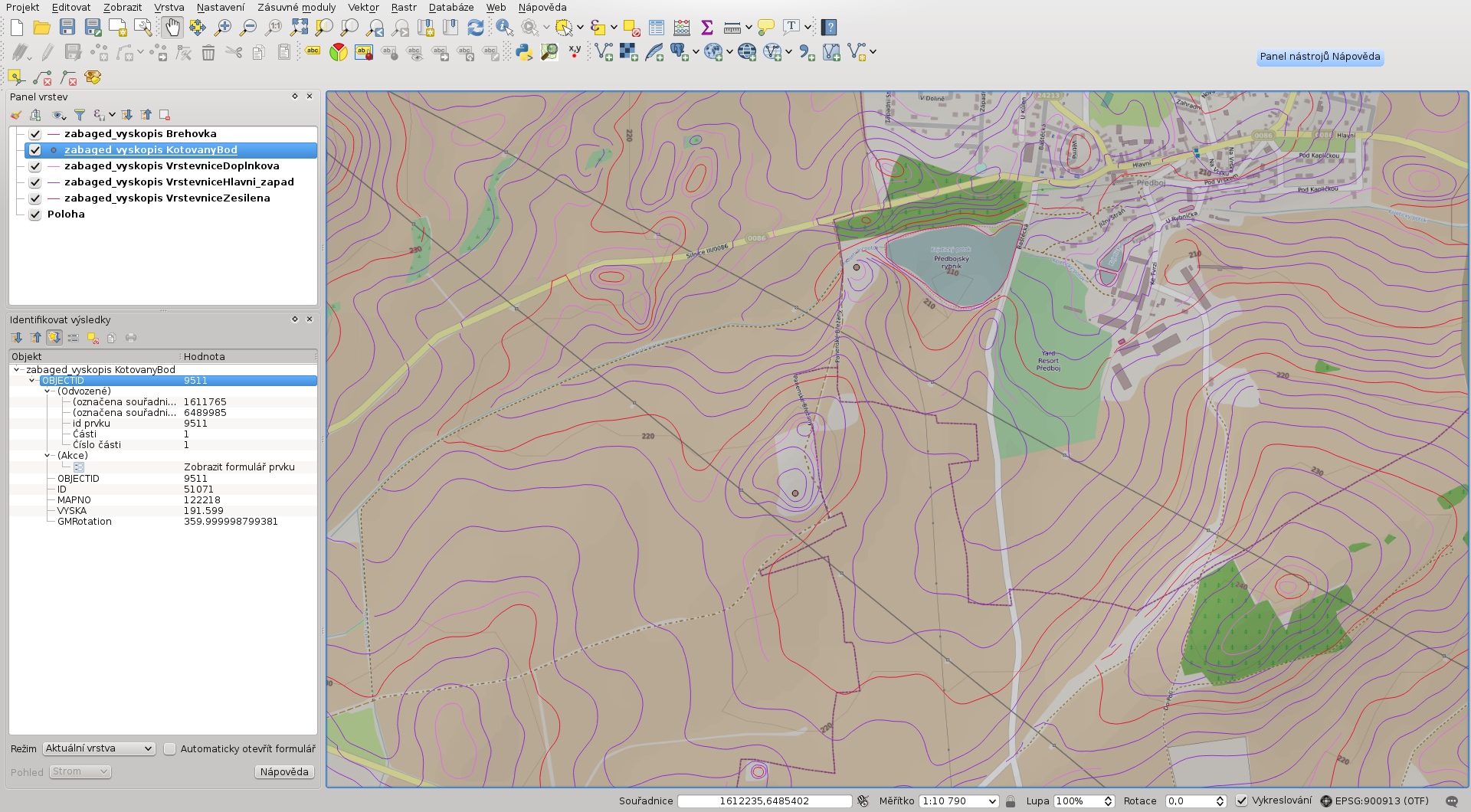Screen dimensions: 1471x812
Task: Open the Měřítko scale dropdown
Action: [x=992, y=801]
